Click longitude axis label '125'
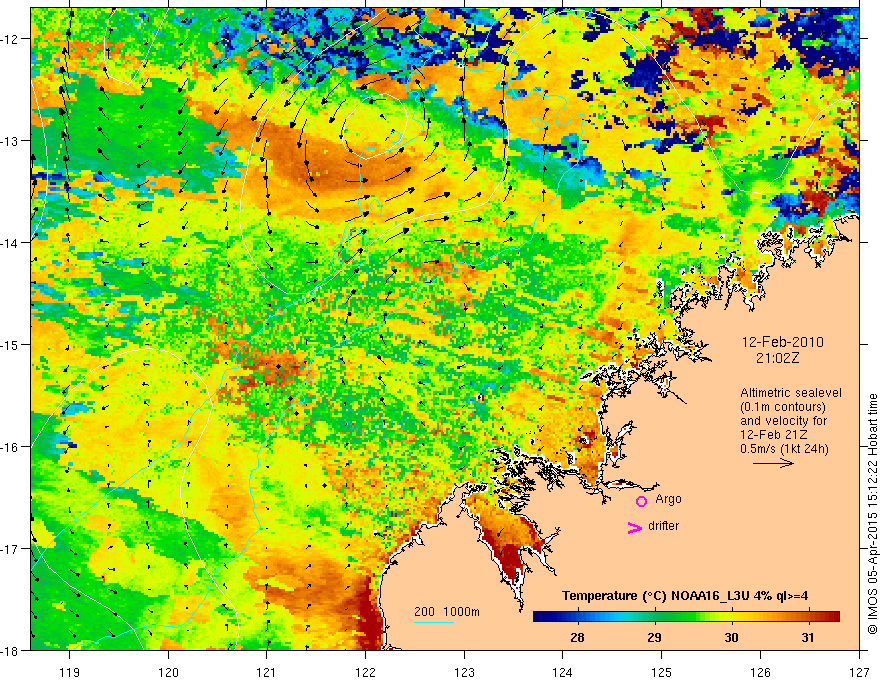880x680 pixels. 662,672
